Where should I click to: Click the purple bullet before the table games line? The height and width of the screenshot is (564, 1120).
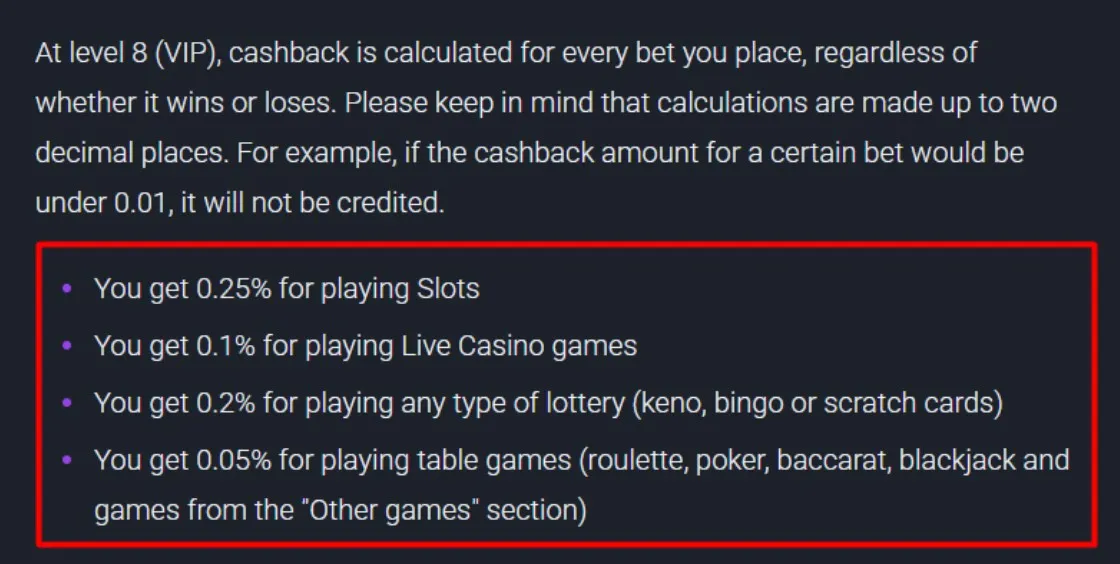pyautogui.click(x=68, y=460)
